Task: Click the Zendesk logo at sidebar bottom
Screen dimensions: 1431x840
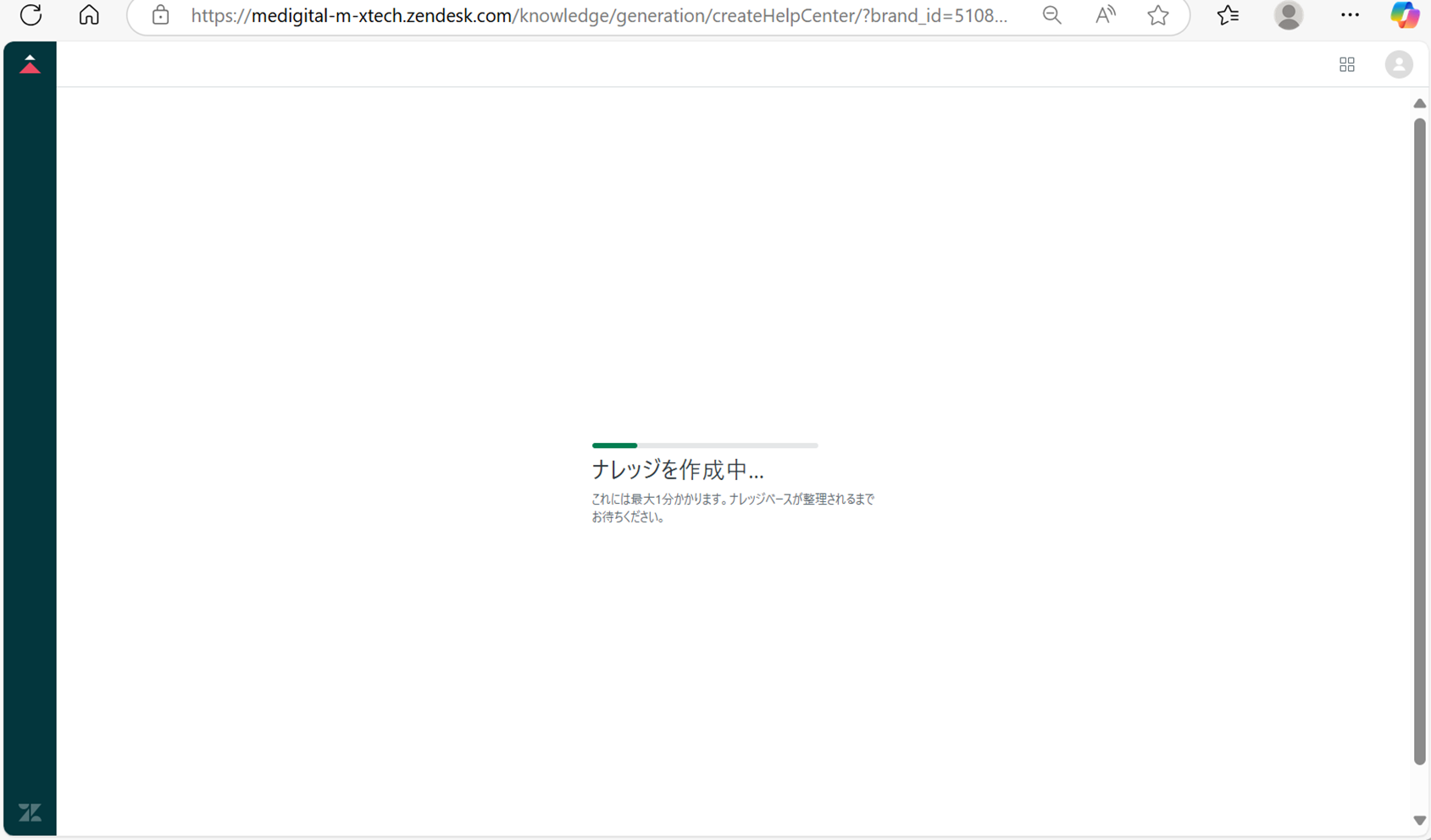Action: [30, 813]
